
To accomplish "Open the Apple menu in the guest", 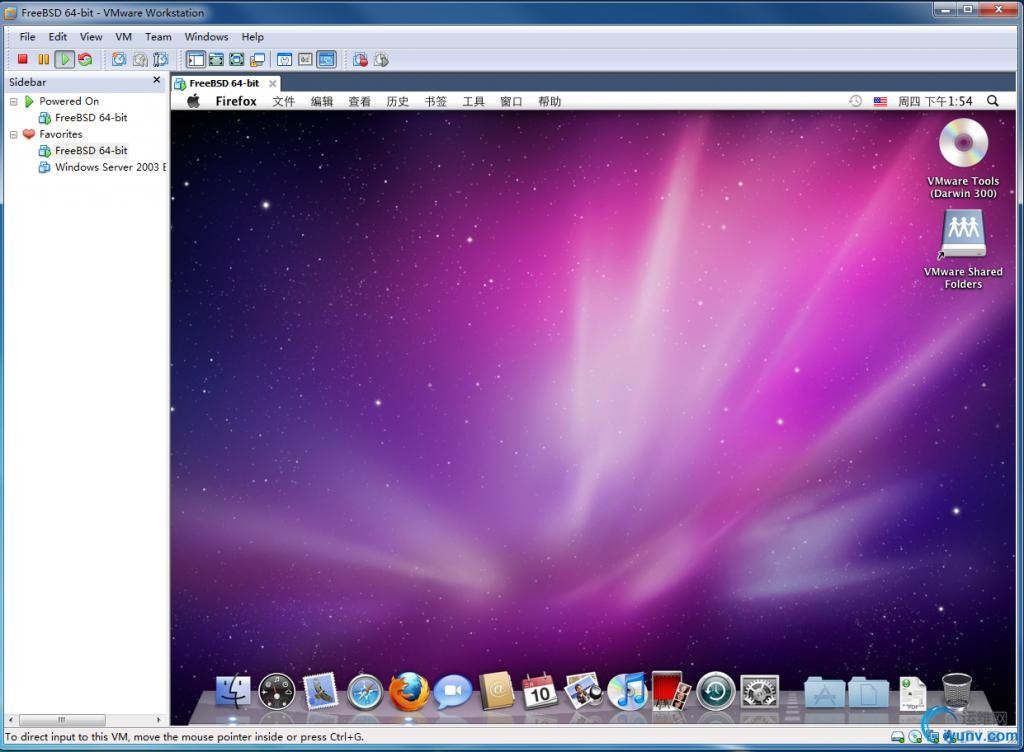I will coord(193,101).
